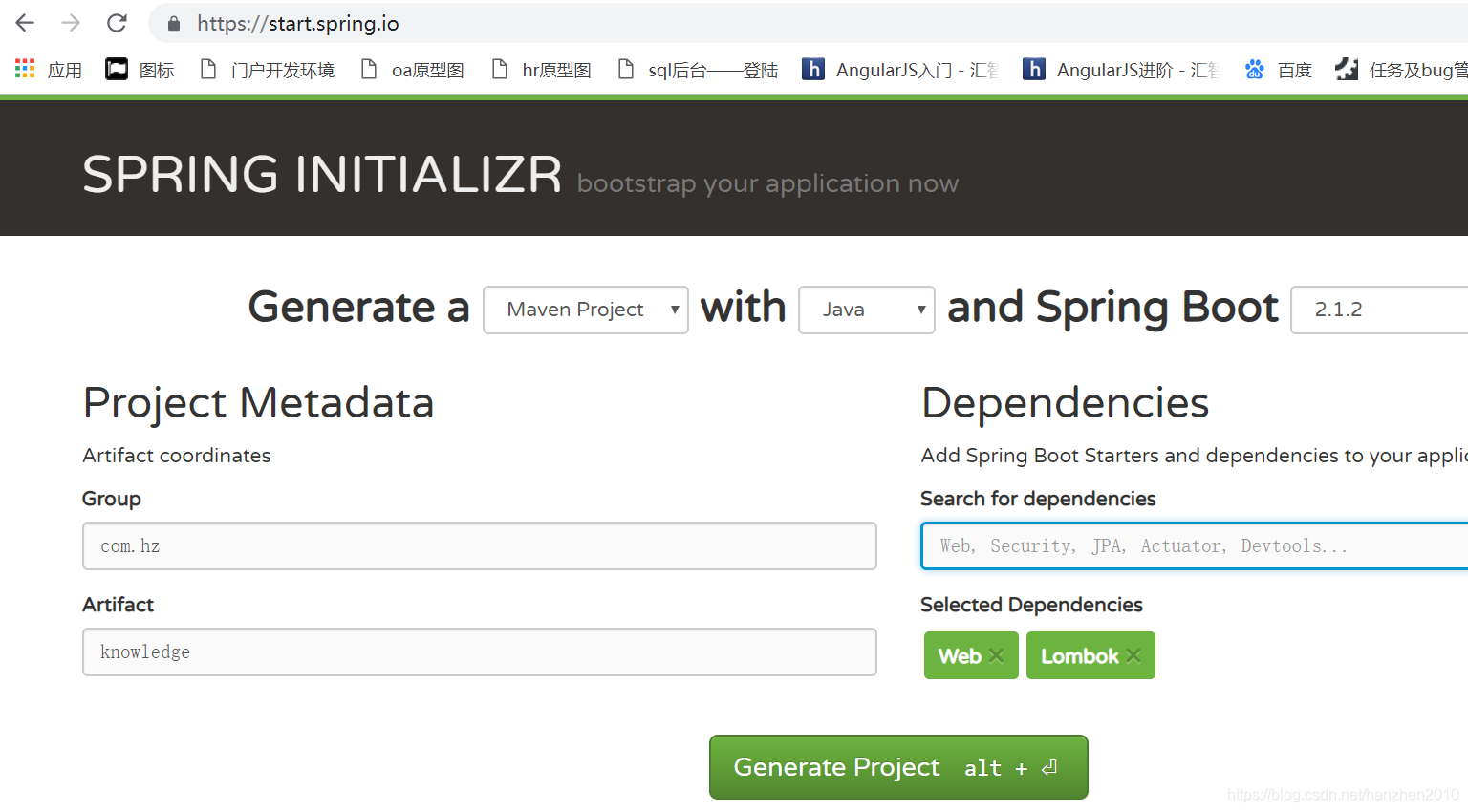The image size is (1468, 812).
Task: Click the Generate Project button
Action: pyautogui.click(x=898, y=767)
